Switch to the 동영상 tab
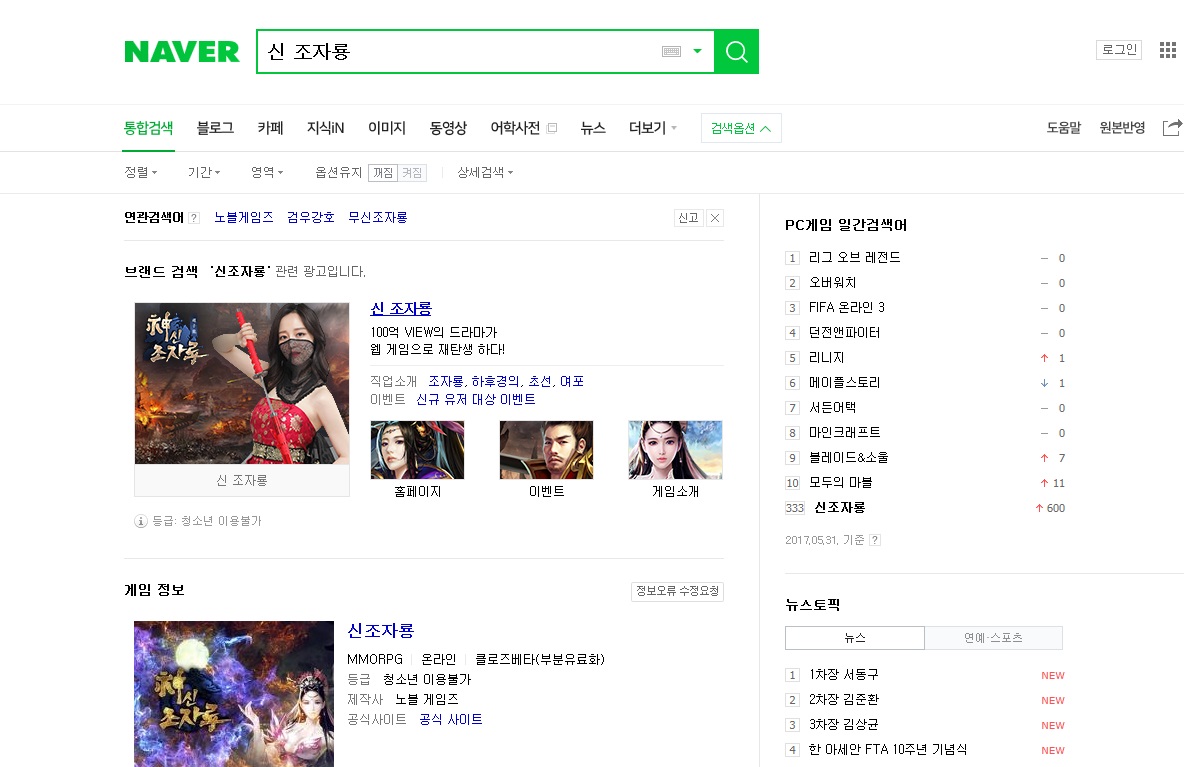1184x767 pixels. [449, 128]
